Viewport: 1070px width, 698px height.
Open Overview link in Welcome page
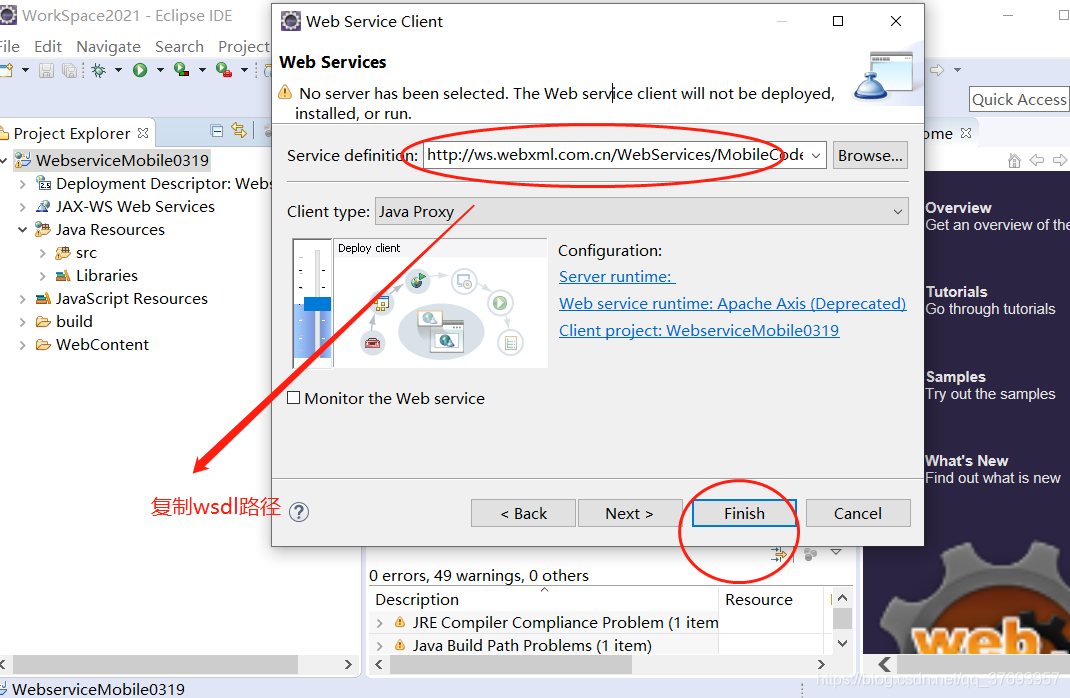pos(958,207)
